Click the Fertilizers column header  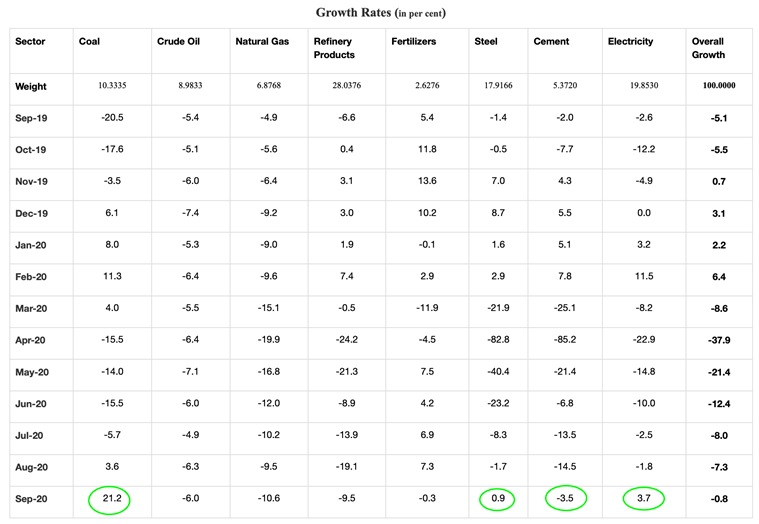(413, 42)
